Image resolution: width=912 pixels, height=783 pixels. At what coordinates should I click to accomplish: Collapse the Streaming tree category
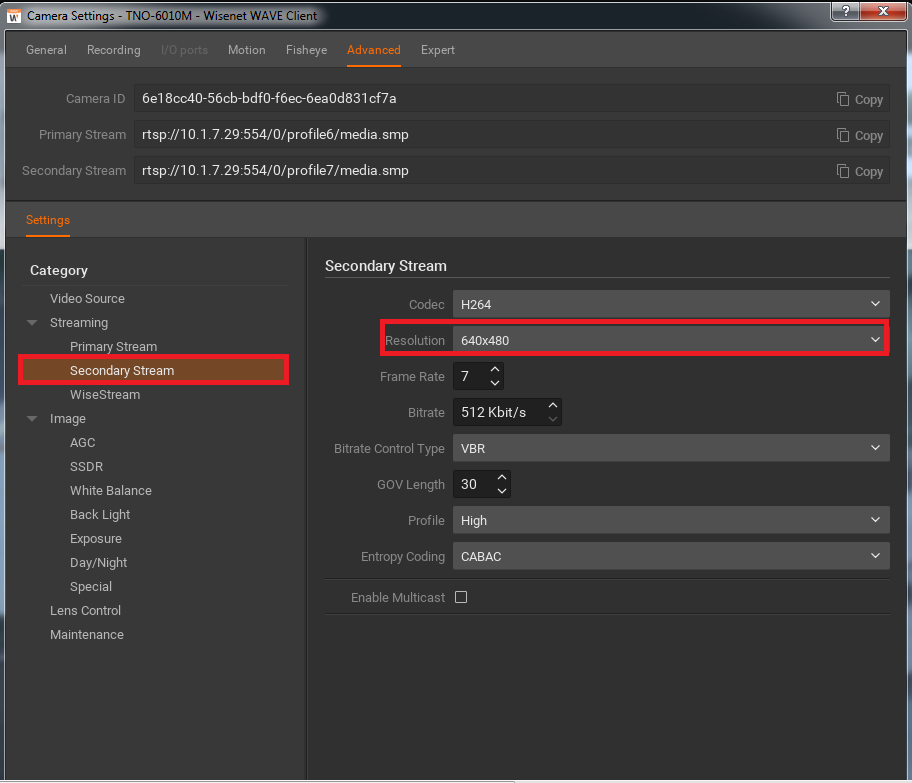pyautogui.click(x=32, y=323)
